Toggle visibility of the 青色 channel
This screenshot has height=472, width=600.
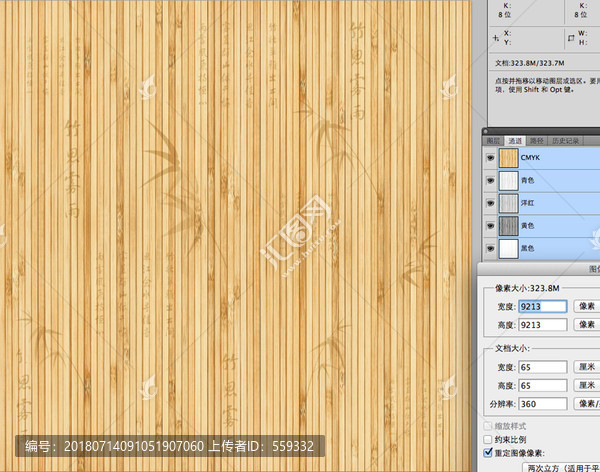[490, 180]
